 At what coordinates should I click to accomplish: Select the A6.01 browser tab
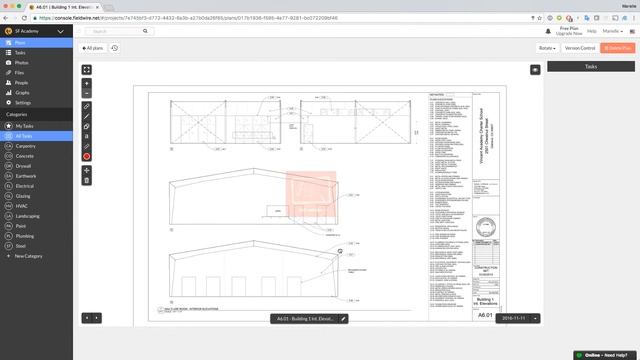65,7
